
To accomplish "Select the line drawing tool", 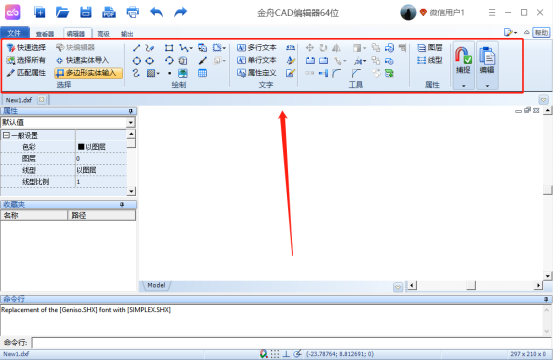I will pyautogui.click(x=136, y=48).
